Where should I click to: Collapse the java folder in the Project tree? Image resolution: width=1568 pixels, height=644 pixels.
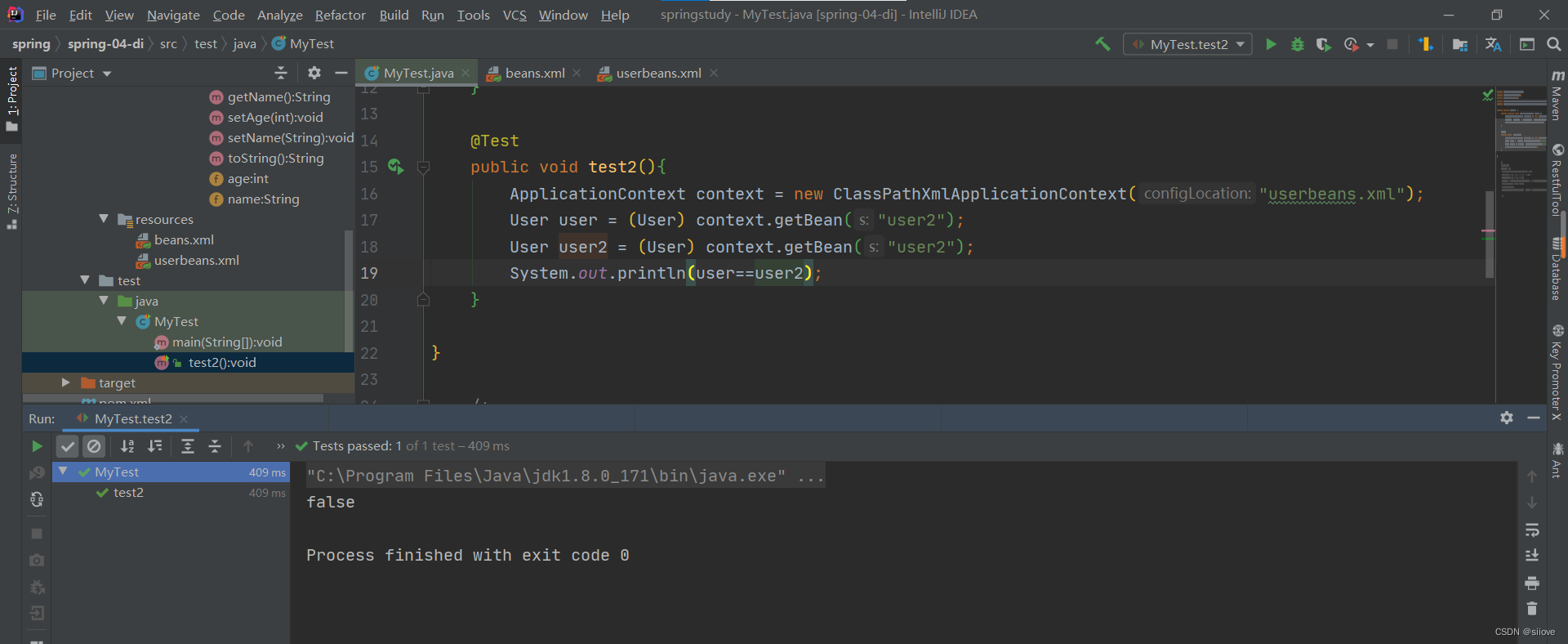click(104, 301)
